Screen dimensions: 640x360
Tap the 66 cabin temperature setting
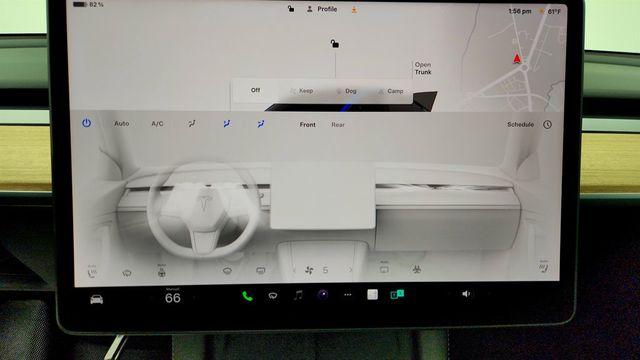pos(173,298)
